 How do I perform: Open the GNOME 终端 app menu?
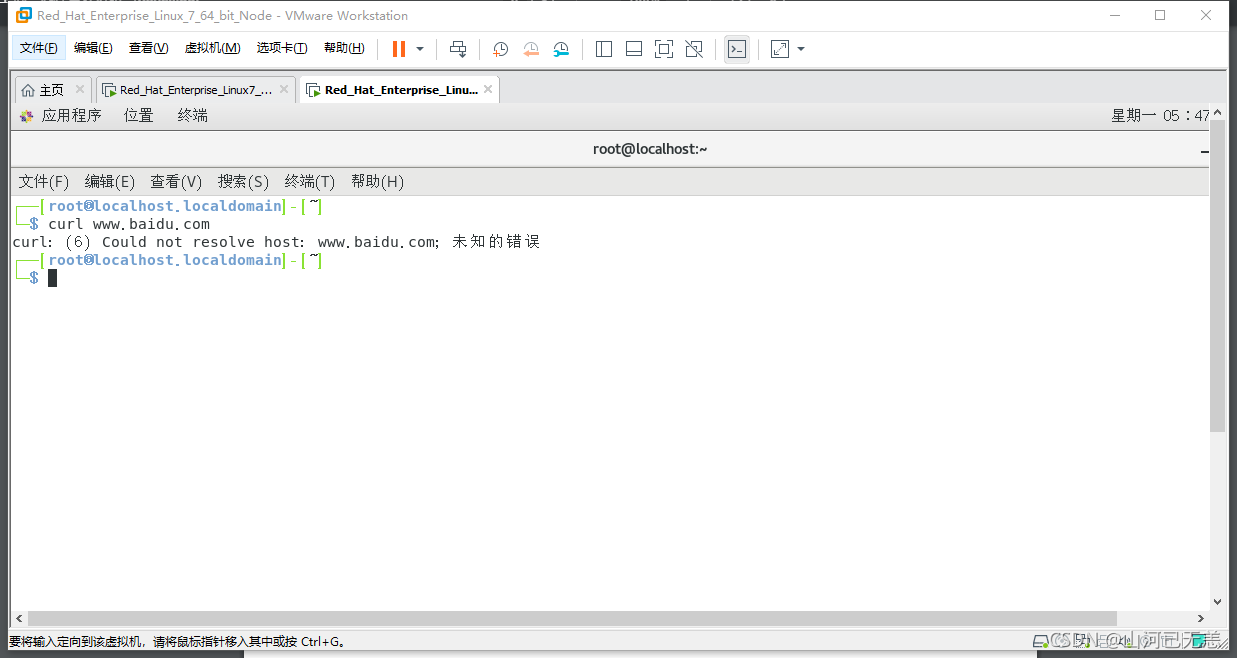193,116
